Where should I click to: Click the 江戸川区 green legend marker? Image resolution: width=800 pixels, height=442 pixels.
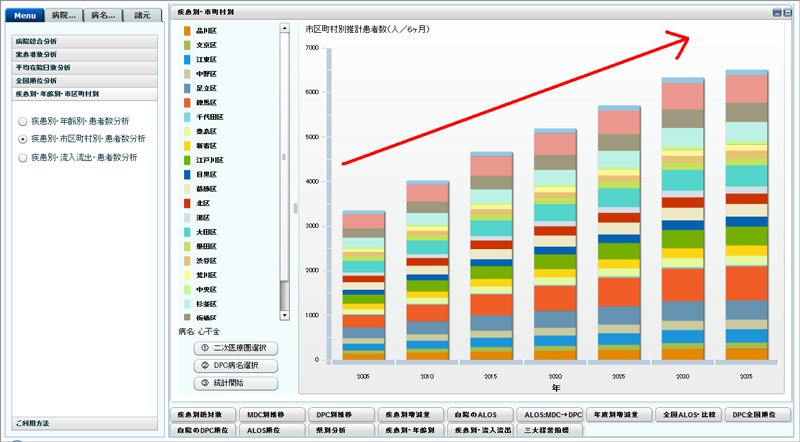[x=187, y=160]
